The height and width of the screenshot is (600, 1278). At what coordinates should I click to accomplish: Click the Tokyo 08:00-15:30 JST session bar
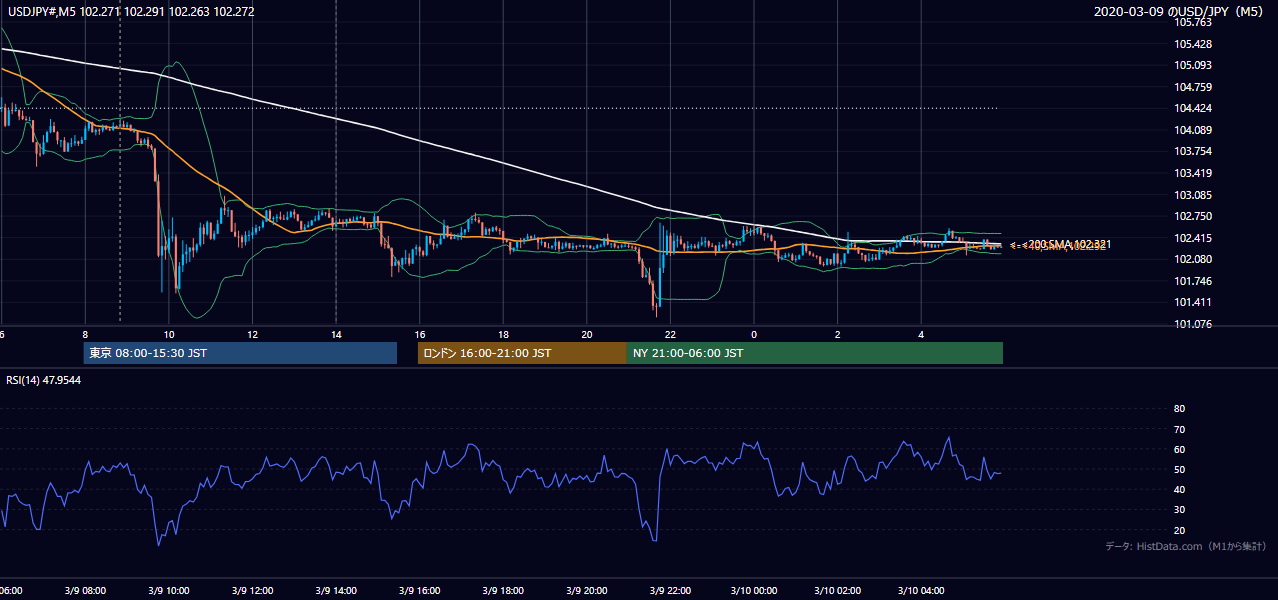tap(240, 353)
